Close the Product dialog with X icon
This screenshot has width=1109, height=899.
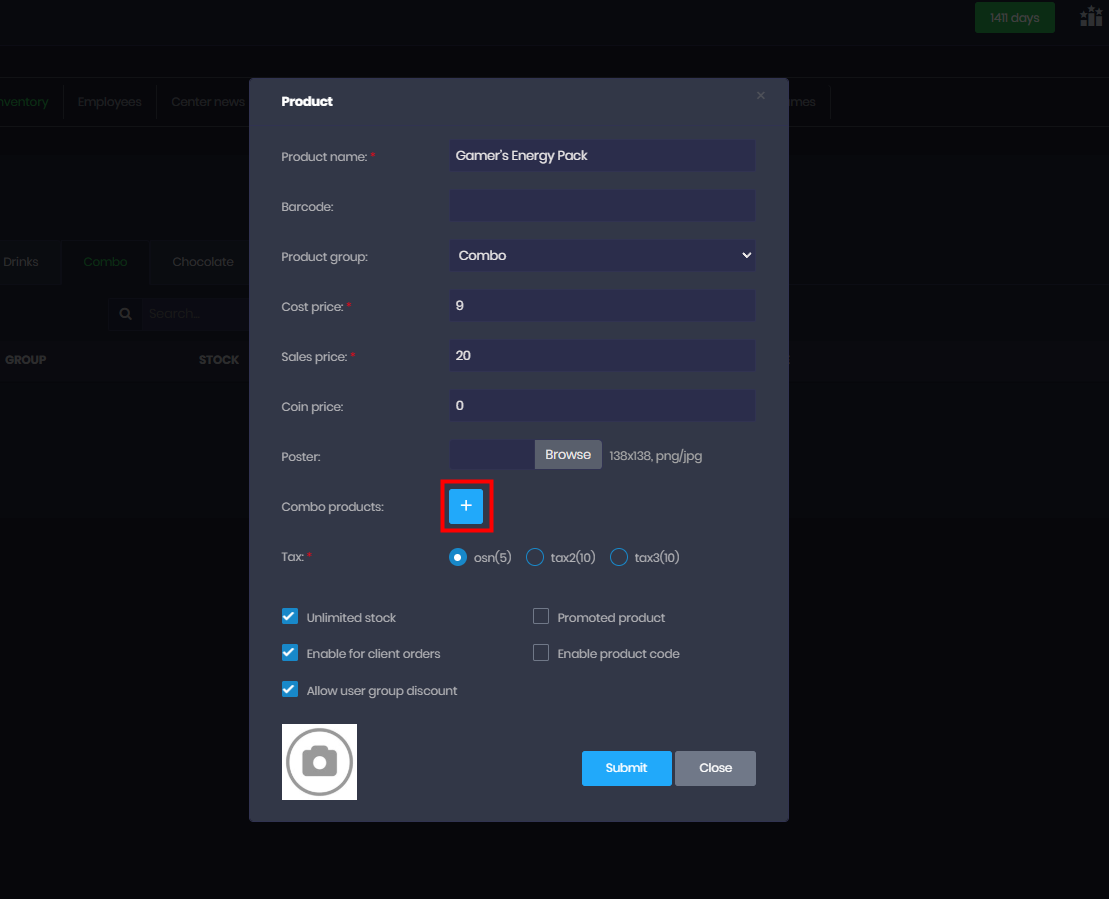760,96
